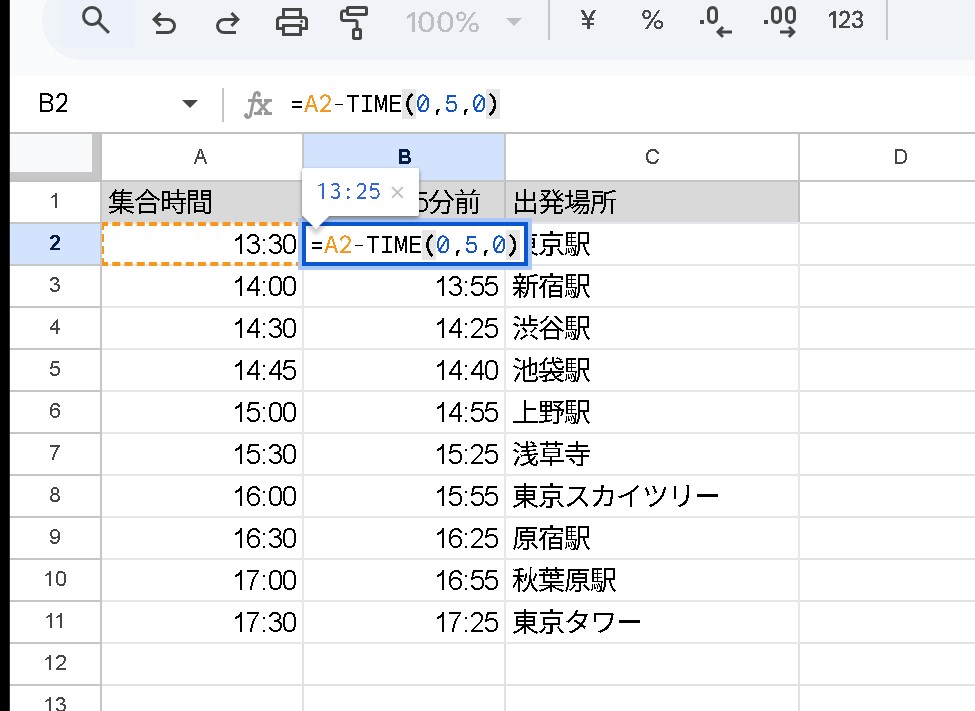The image size is (975, 711).
Task: Undo the last action
Action: (163, 20)
